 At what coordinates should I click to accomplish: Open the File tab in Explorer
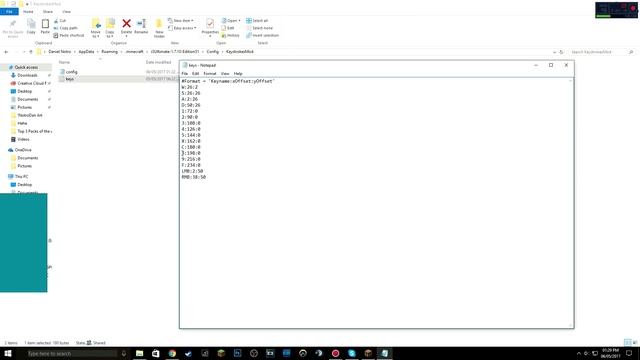click(x=9, y=11)
